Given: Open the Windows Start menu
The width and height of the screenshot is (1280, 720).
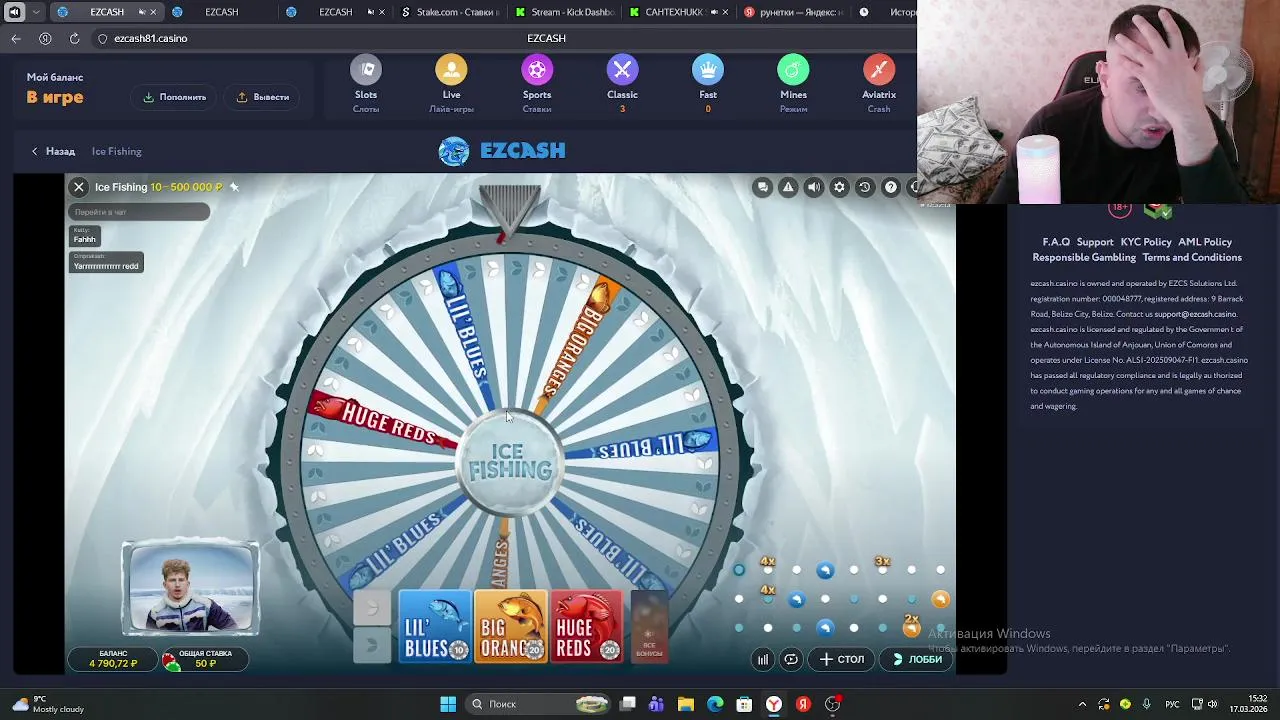Looking at the screenshot, I should [448, 704].
